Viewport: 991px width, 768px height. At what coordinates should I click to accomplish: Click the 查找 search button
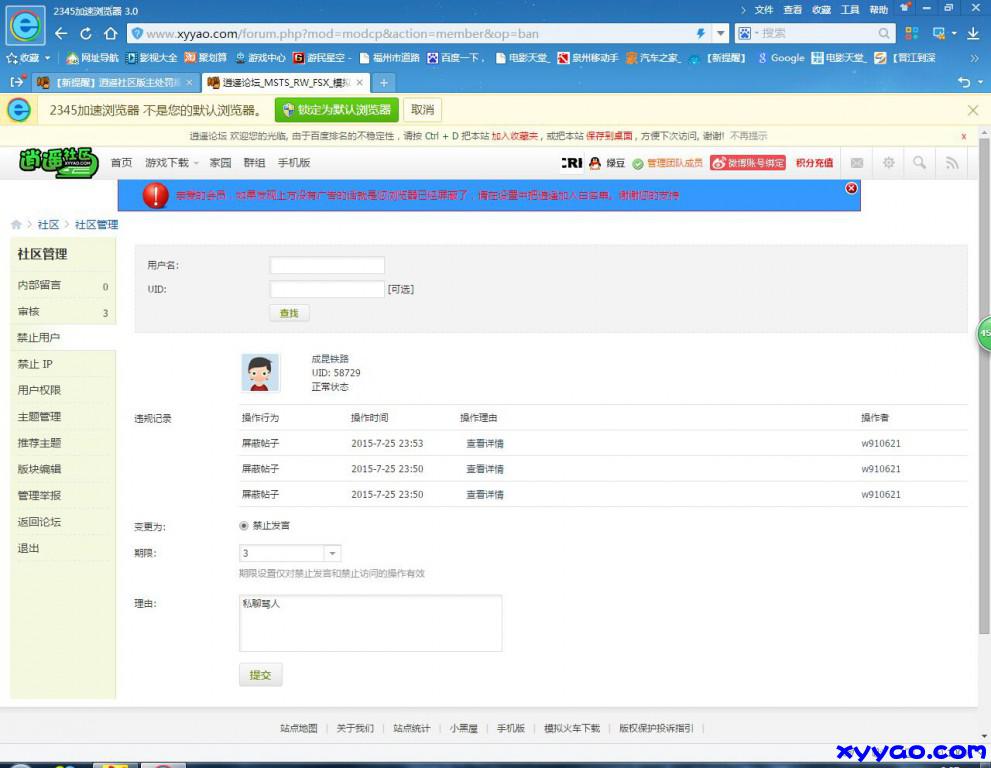coord(289,313)
